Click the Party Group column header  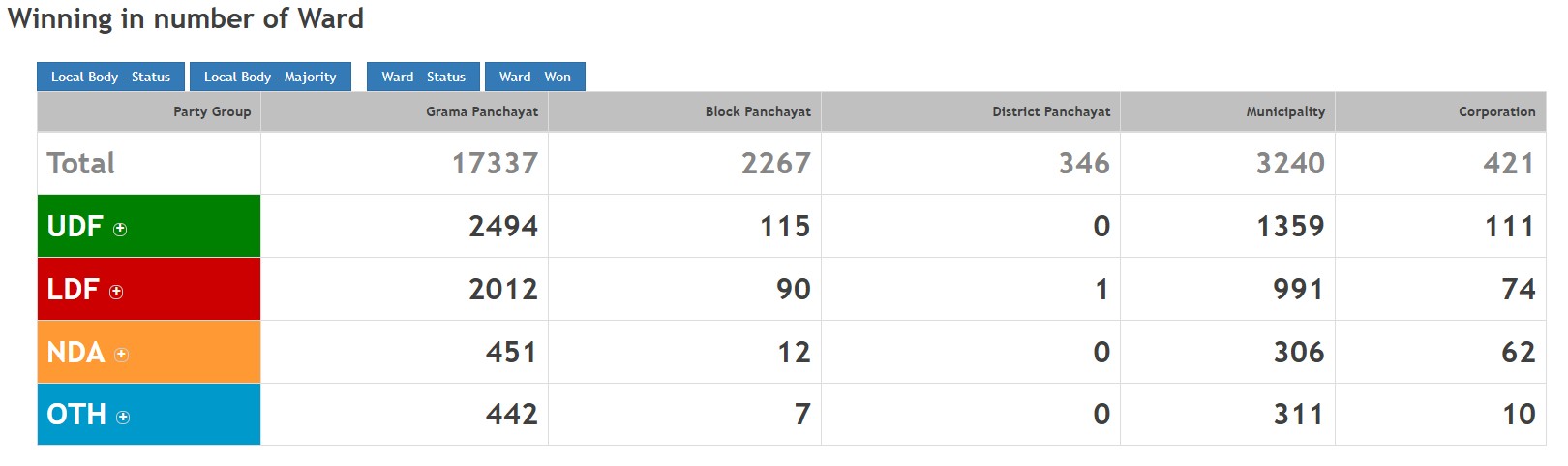(x=212, y=111)
